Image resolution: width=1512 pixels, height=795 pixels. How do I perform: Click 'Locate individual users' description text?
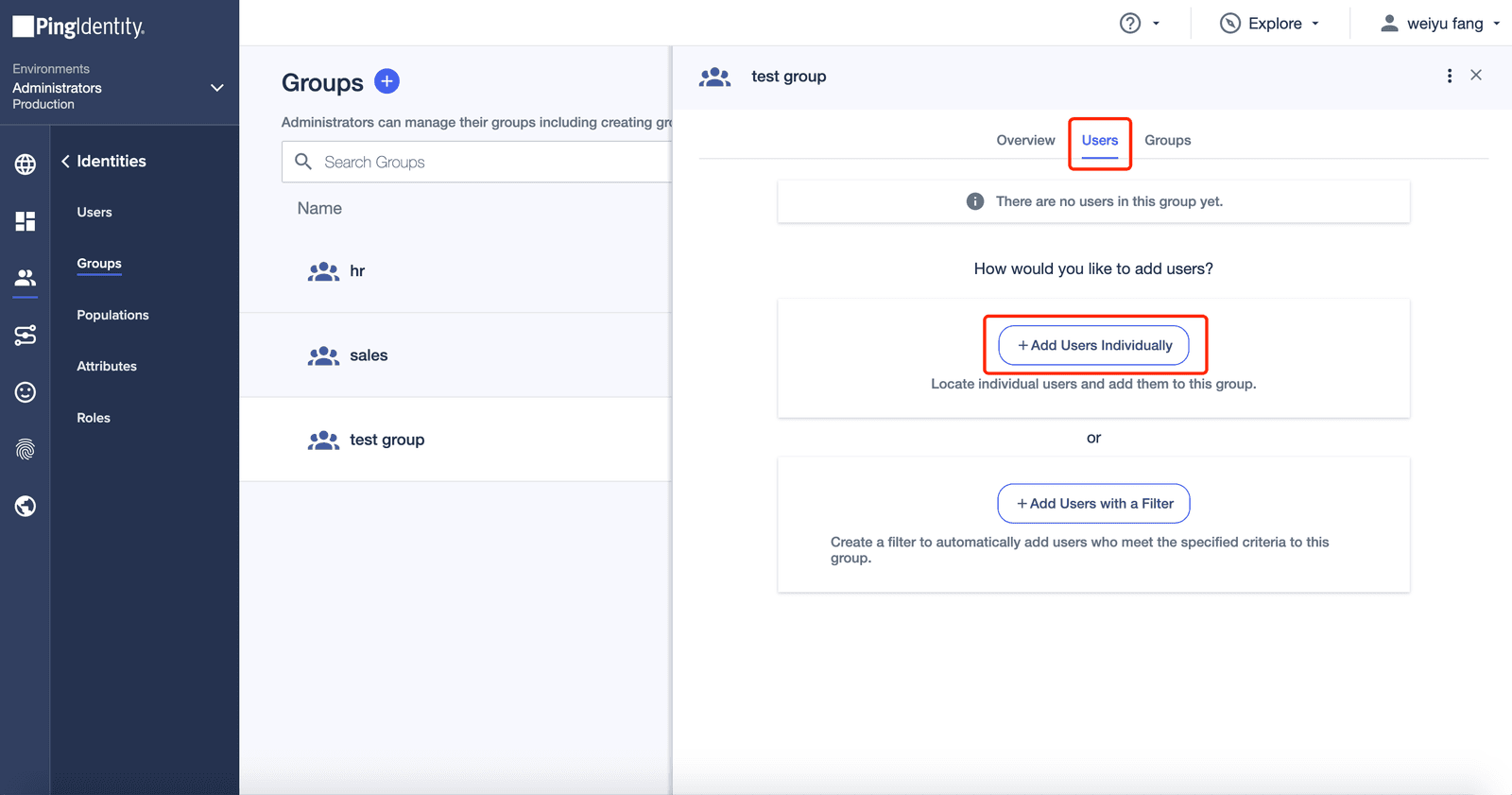tap(1093, 384)
